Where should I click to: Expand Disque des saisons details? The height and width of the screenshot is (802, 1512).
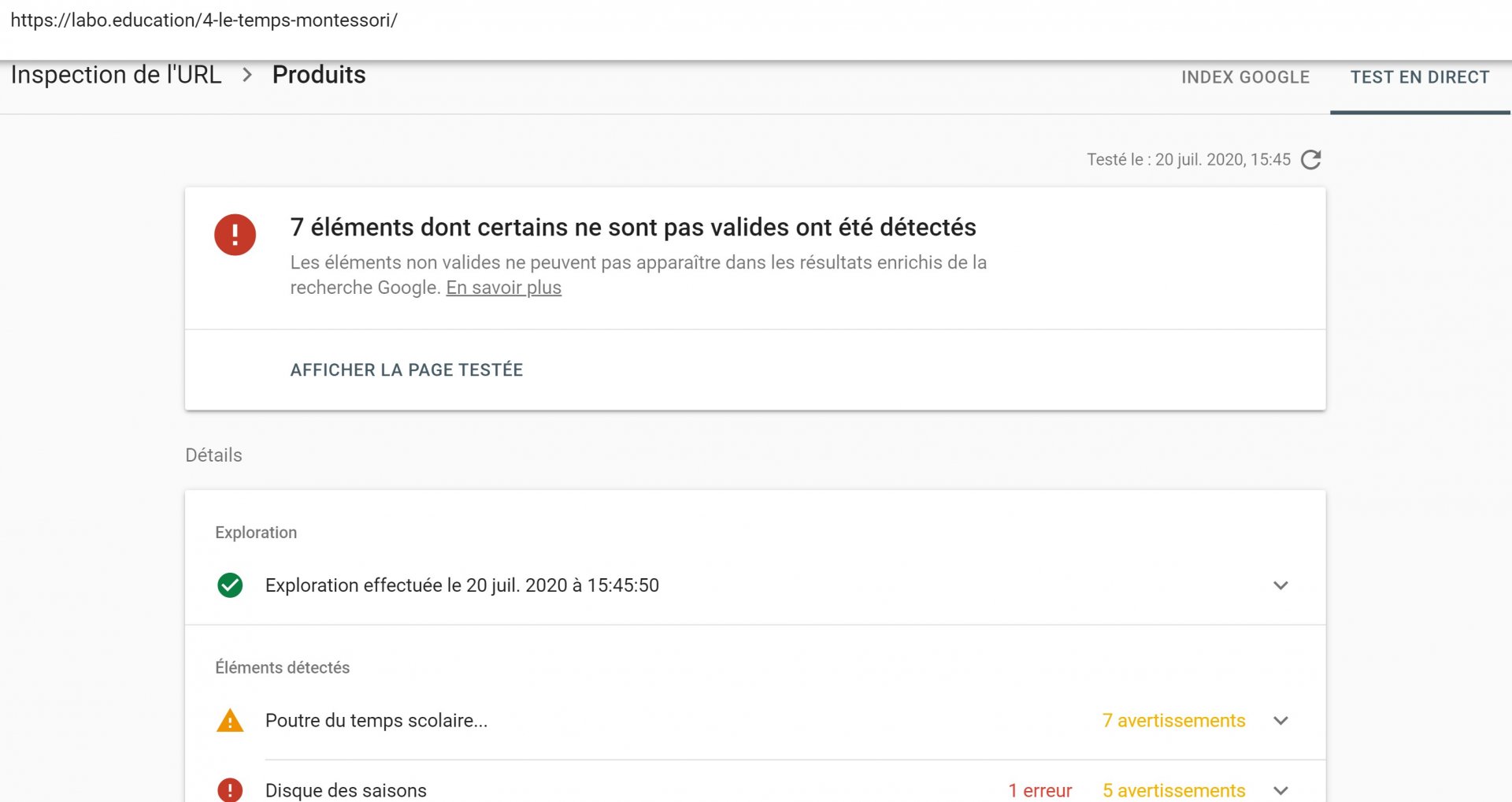[x=1280, y=790]
